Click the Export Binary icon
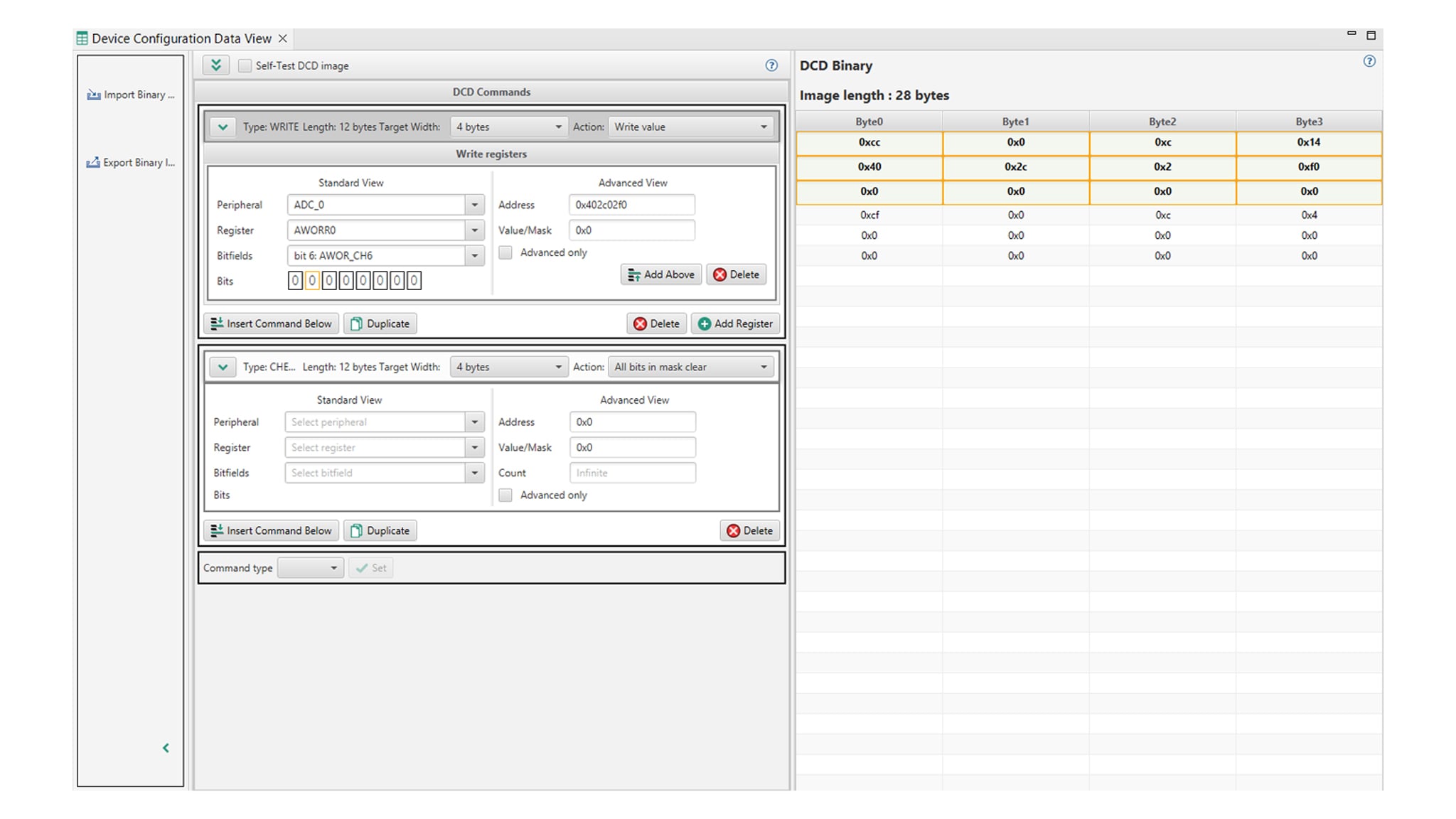 (x=93, y=163)
